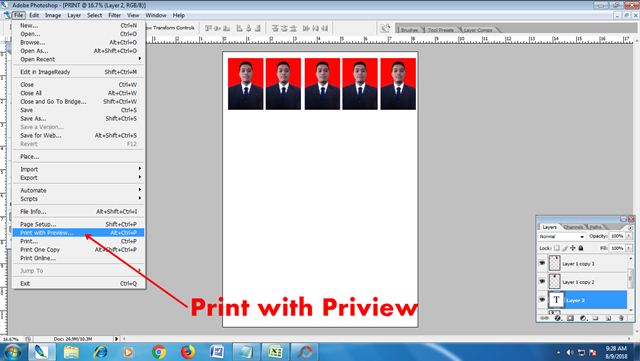The image size is (640, 361).
Task: Choose Print Online menu entry
Action: click(x=78, y=258)
